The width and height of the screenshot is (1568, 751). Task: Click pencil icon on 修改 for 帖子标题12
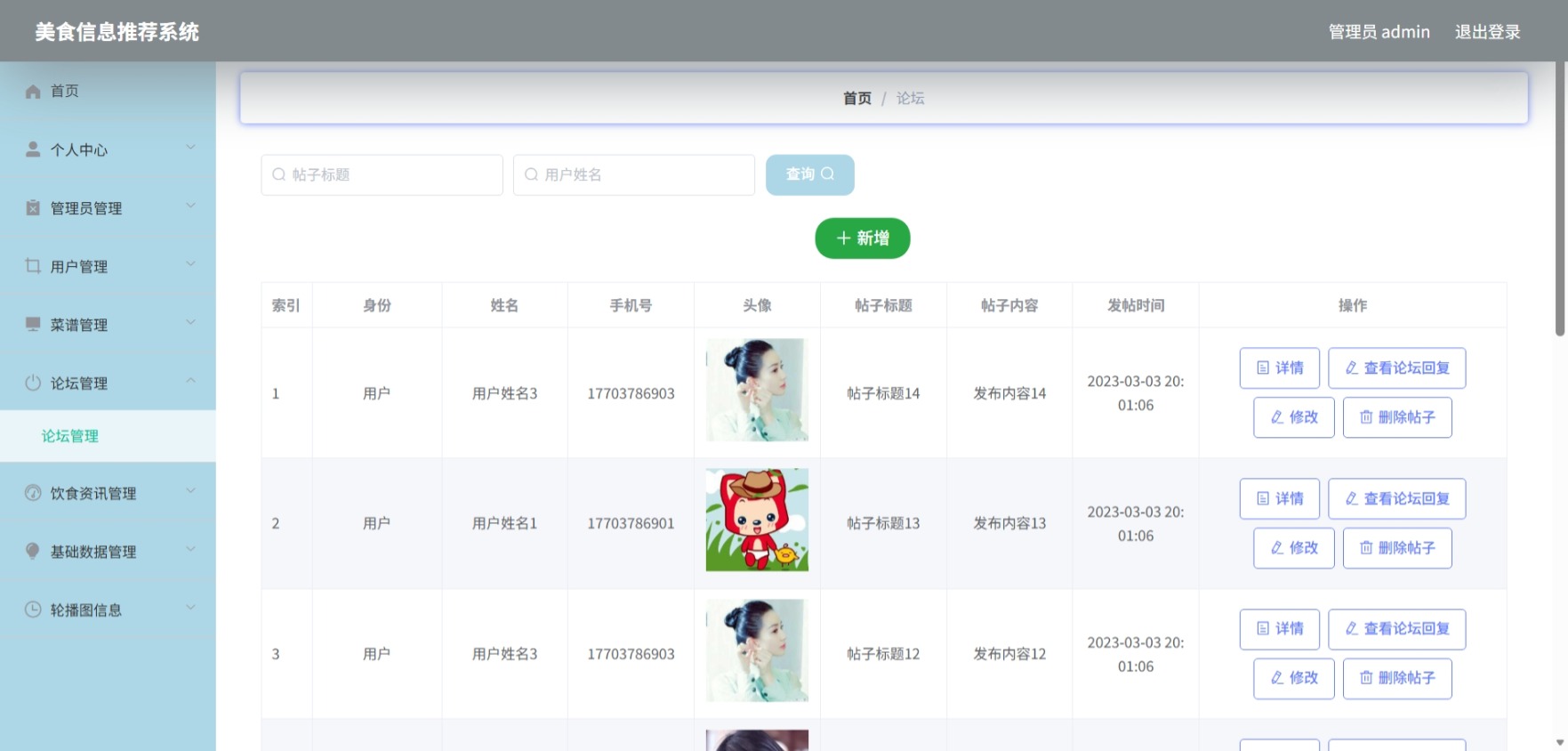1277,677
